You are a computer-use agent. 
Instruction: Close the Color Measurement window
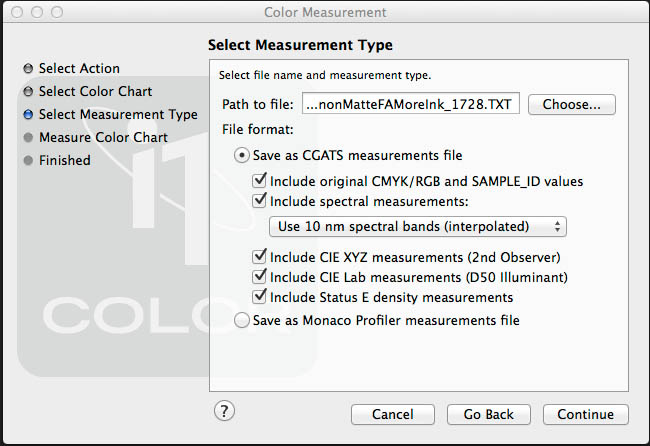pyautogui.click(x=13, y=13)
